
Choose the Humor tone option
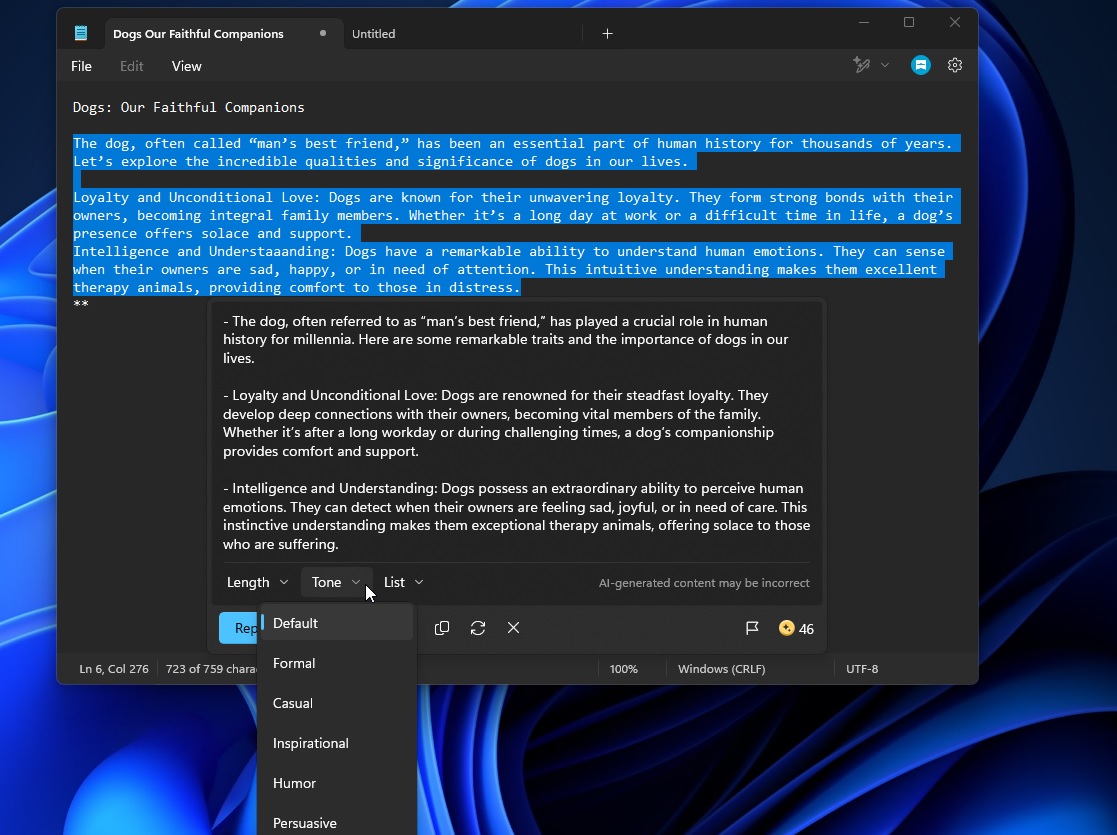(x=336, y=782)
